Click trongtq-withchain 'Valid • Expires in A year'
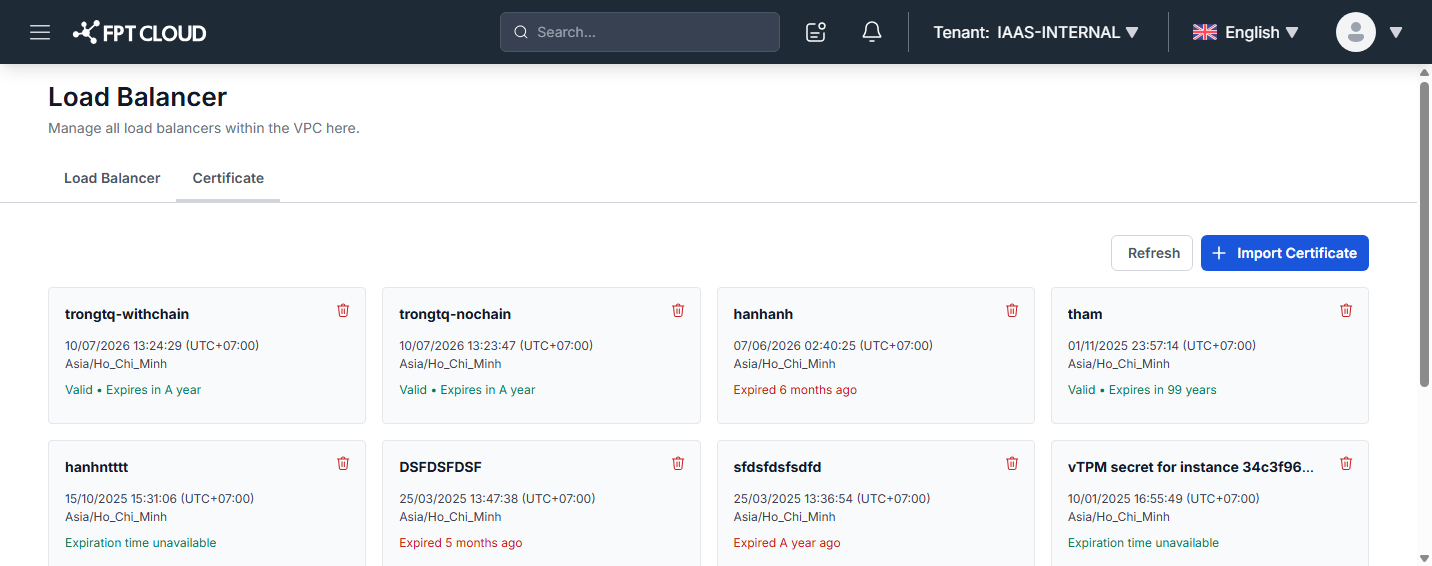The width and height of the screenshot is (1432, 566). tap(133, 390)
